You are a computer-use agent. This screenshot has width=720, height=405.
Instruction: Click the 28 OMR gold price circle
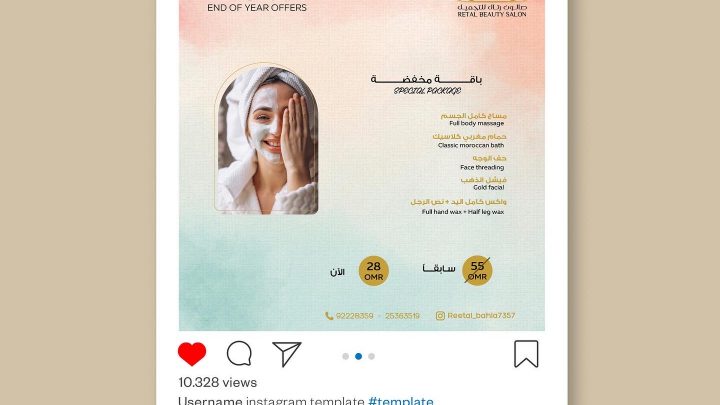pos(373,271)
